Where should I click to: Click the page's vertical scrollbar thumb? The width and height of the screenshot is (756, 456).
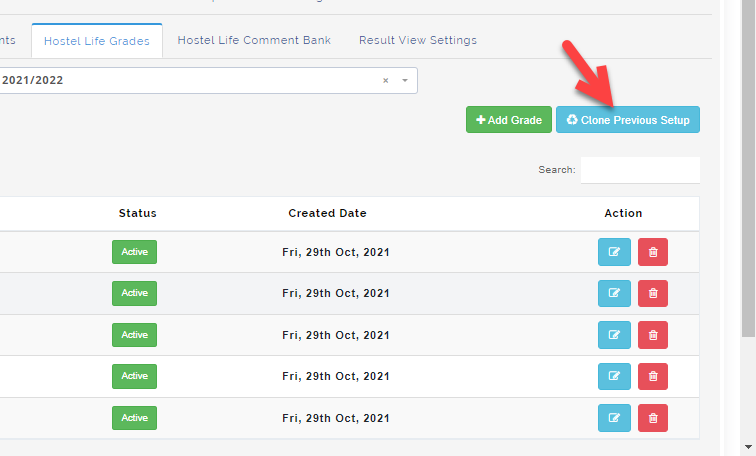coord(748,169)
